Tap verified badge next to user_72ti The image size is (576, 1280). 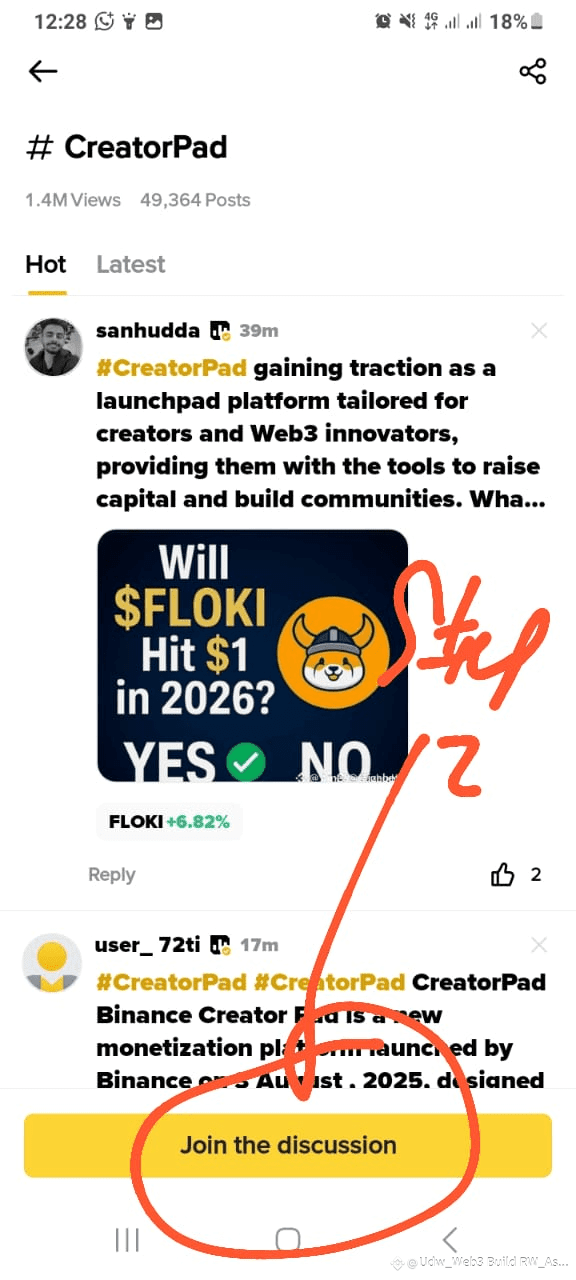(220, 945)
